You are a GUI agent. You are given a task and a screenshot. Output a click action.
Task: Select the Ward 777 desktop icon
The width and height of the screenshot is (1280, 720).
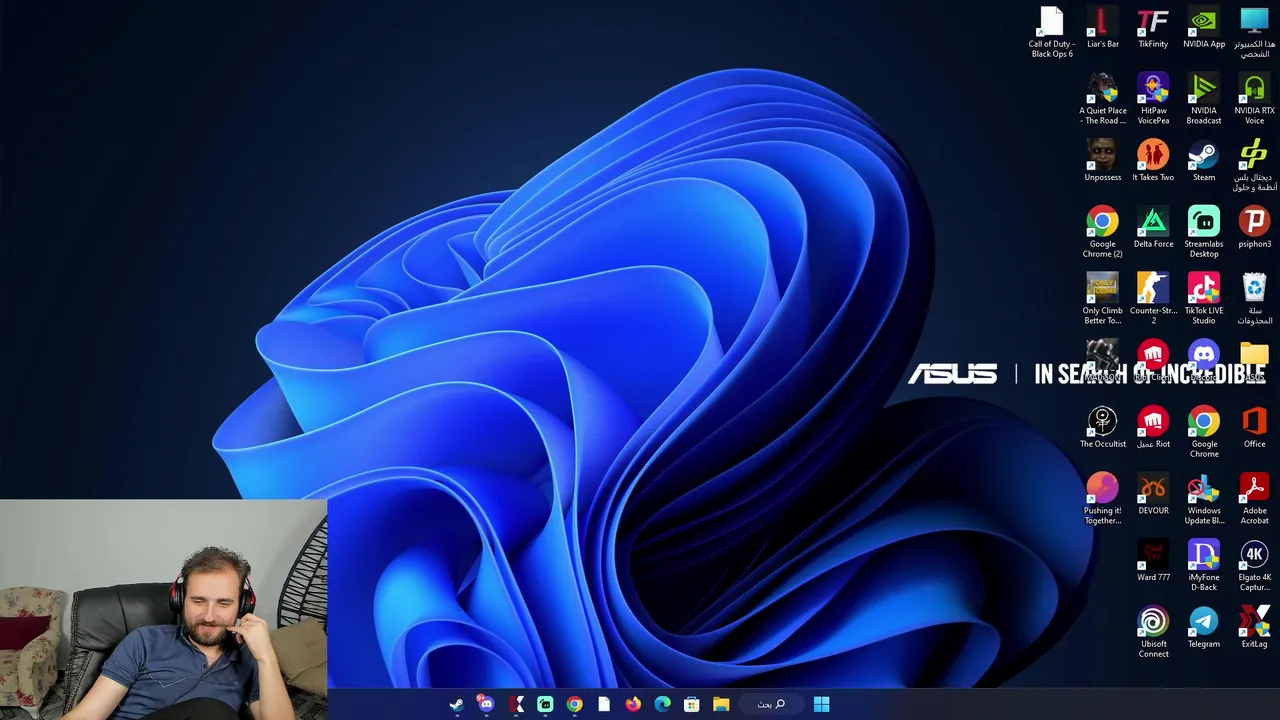[x=1153, y=562]
